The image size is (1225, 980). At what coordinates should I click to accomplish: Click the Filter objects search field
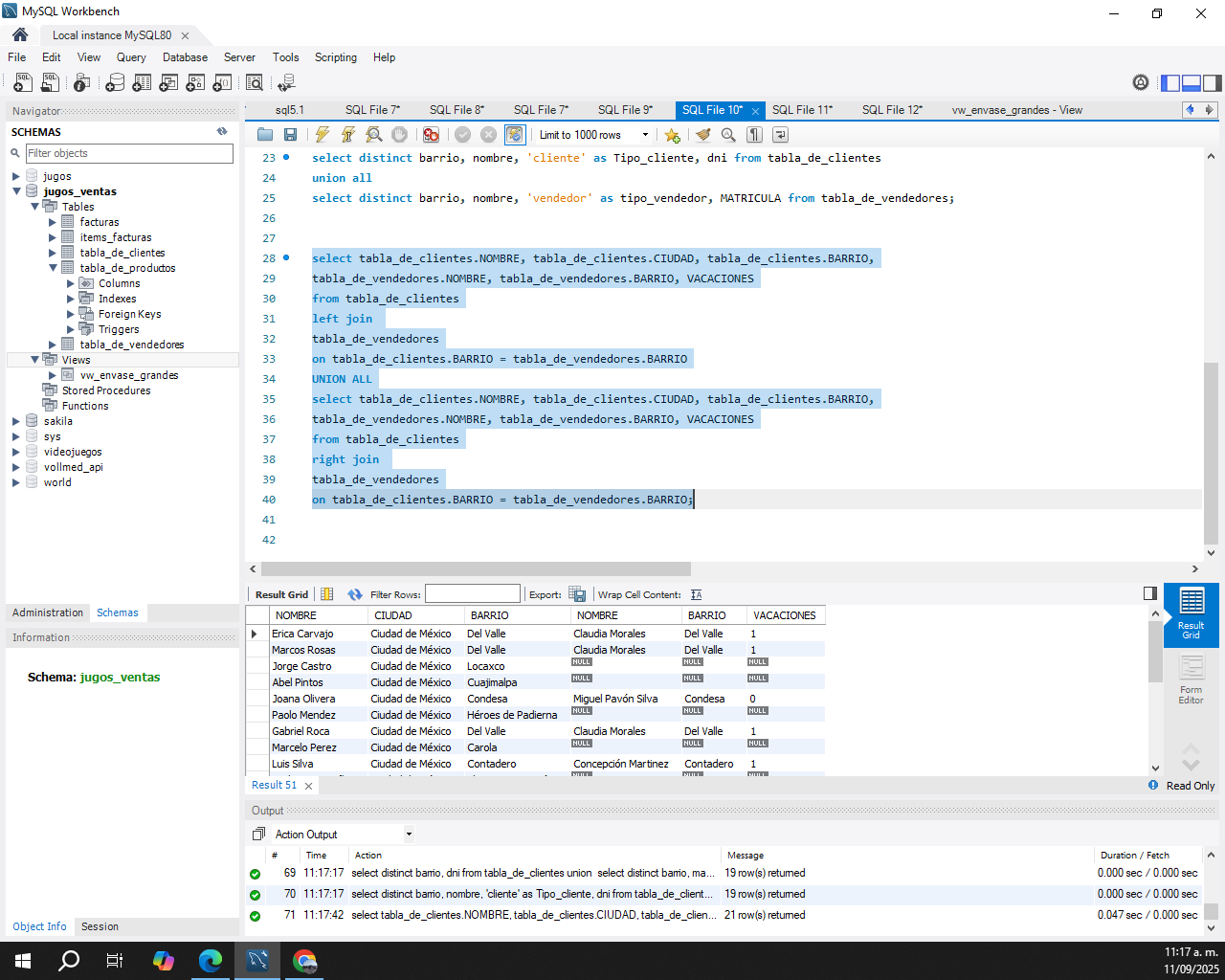129,153
